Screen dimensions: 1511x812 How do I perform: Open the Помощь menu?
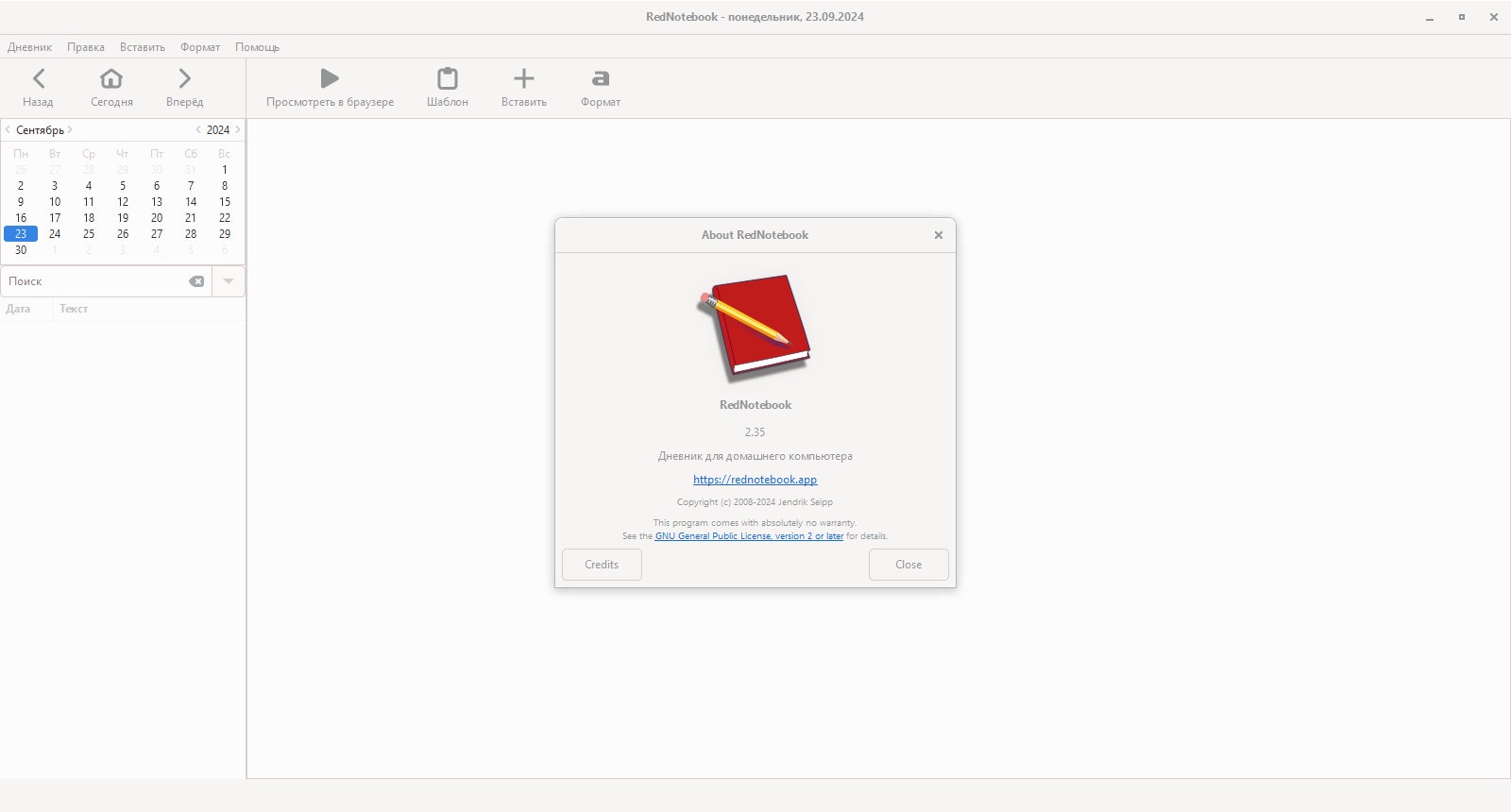tap(258, 47)
